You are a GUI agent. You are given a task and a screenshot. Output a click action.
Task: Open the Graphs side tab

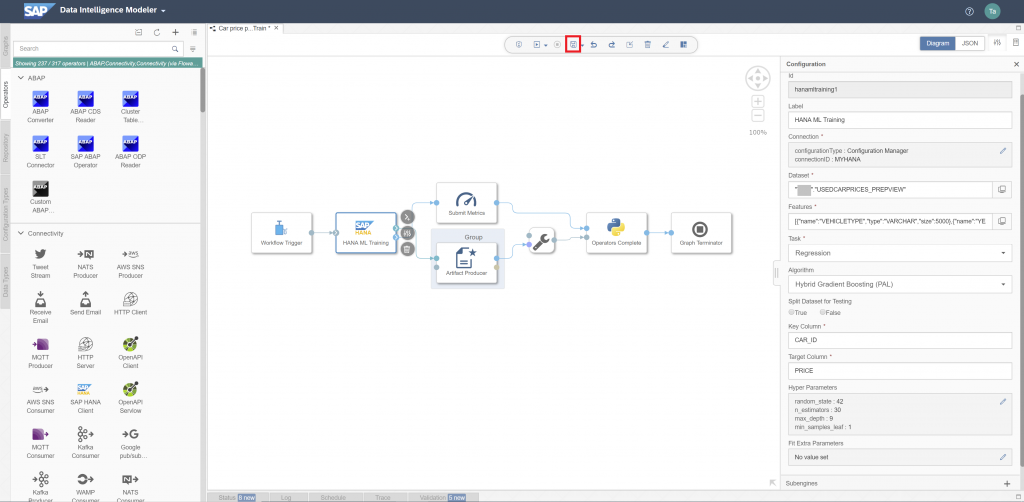coord(5,47)
